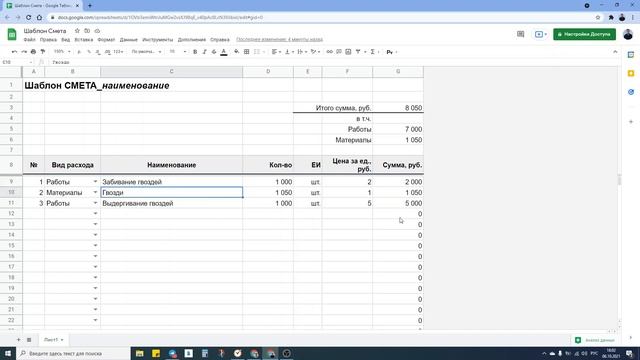
Task: Open the number format 123 dropdown
Action: point(118,52)
